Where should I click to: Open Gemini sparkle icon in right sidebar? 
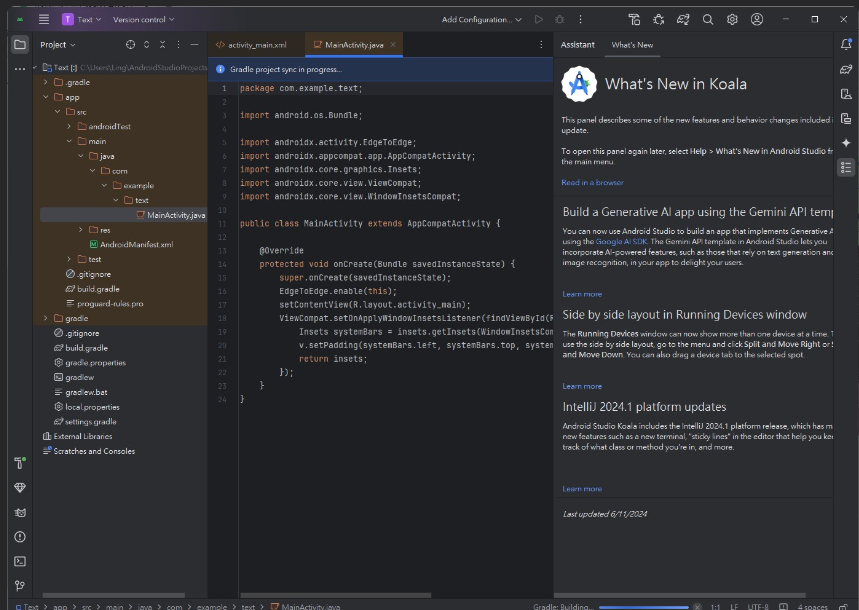click(846, 142)
